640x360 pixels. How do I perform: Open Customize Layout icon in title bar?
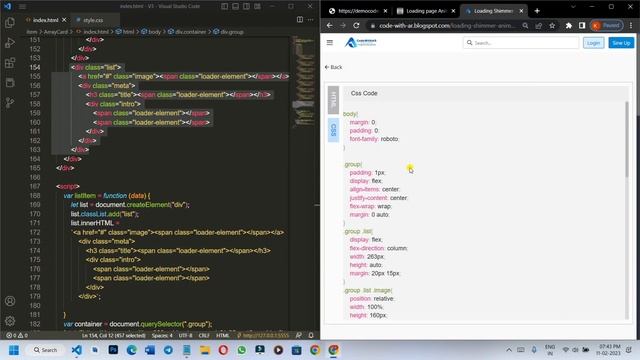[258, 6]
